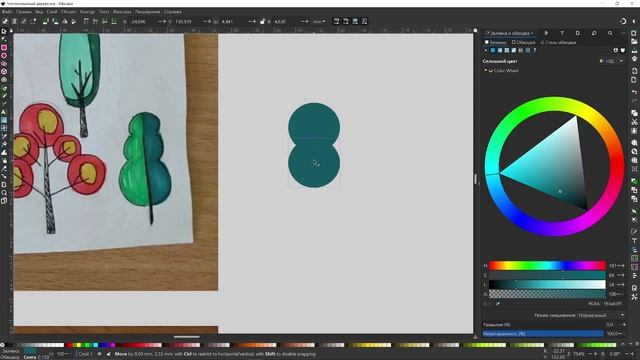Image resolution: width=640 pixels, height=360 pixels.
Task: Click the Hue (H) slider
Action: 547,266
